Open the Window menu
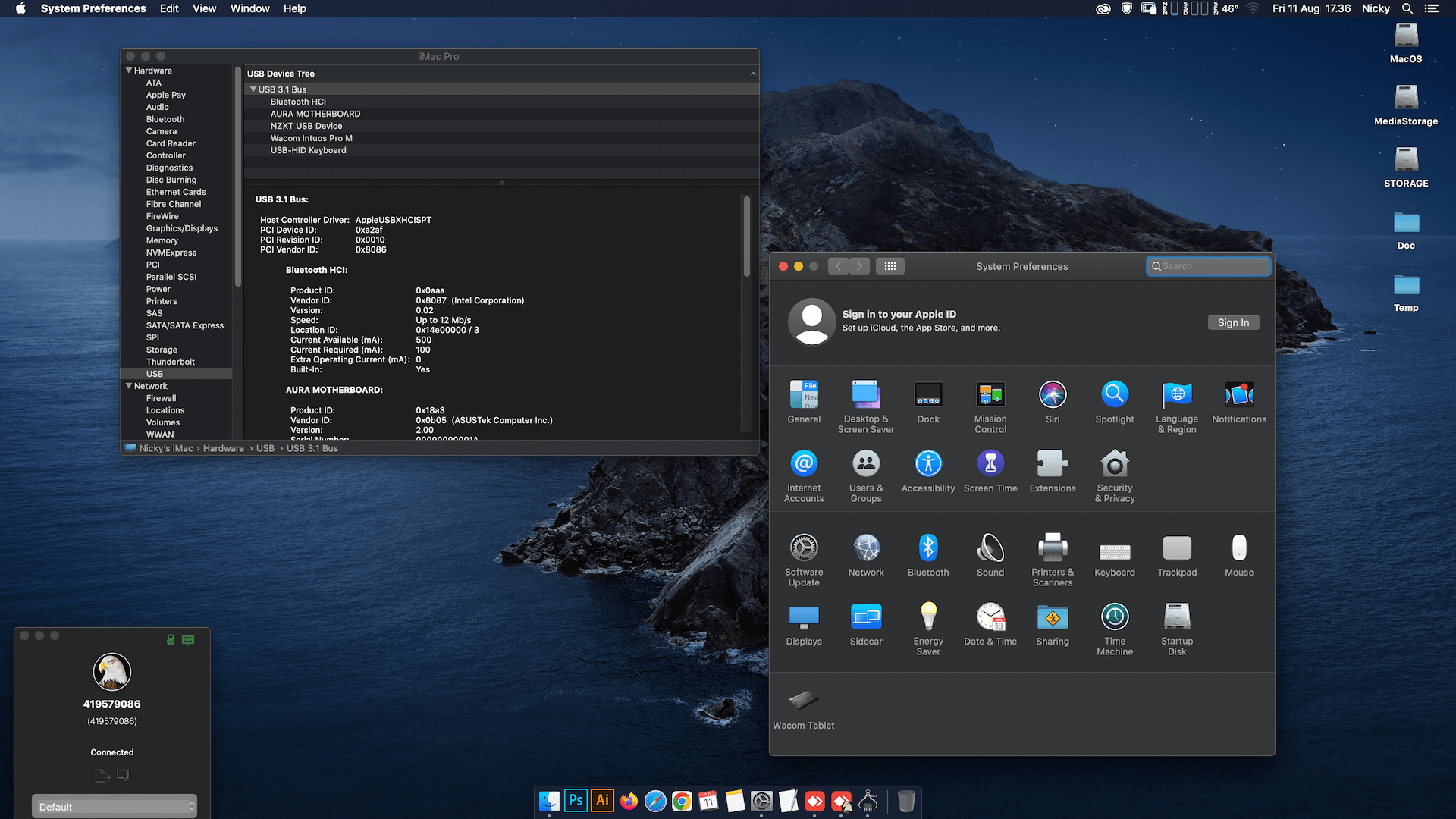Viewport: 1456px width, 819px height. 249,8
